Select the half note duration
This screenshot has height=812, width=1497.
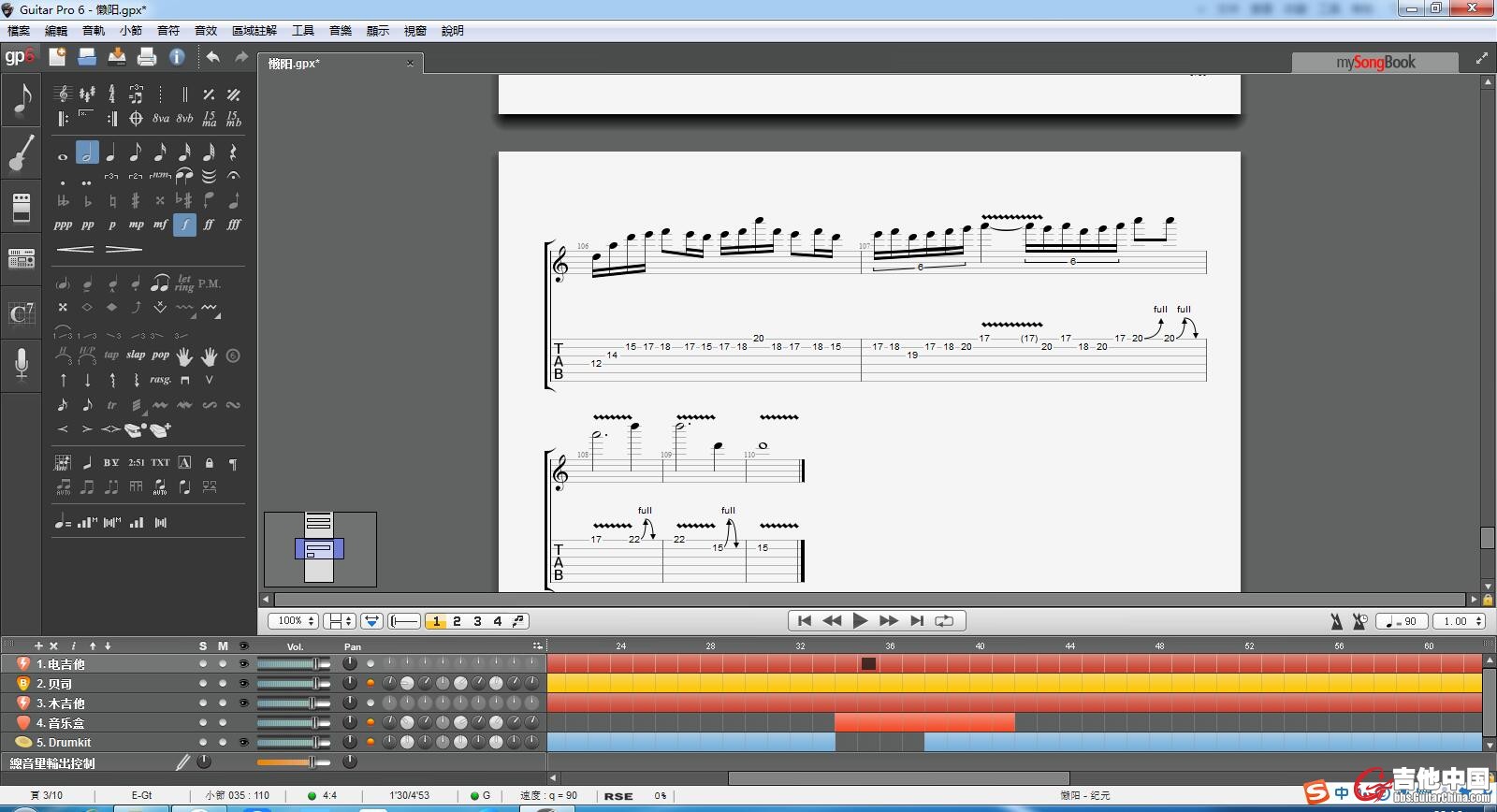click(x=87, y=152)
